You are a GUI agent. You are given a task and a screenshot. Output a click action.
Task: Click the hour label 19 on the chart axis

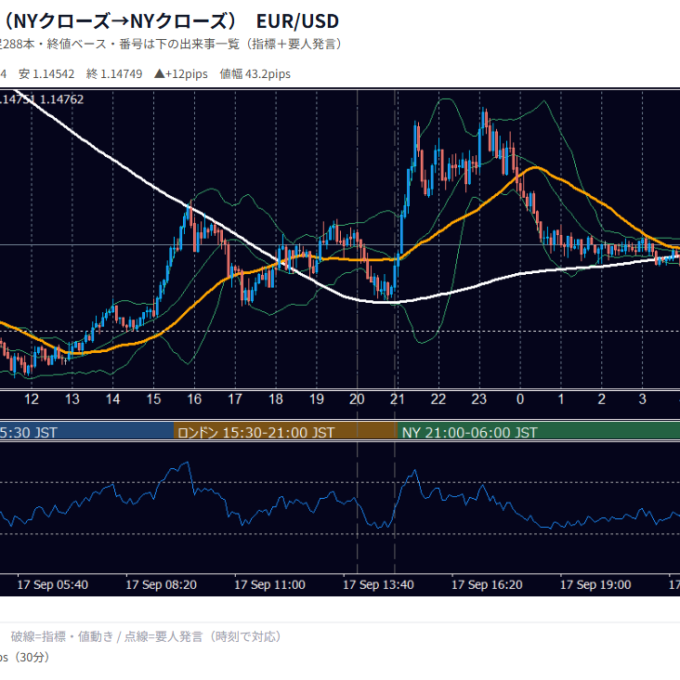[317, 399]
